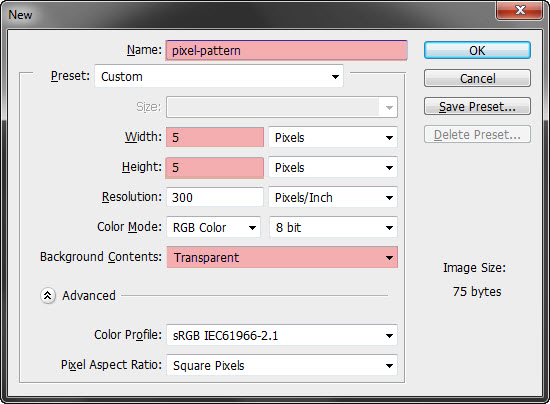Click the Height input field
The height and width of the screenshot is (404, 550).
[215, 168]
